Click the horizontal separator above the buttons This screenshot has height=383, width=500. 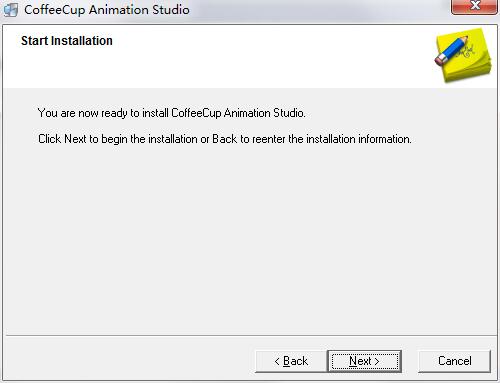click(x=251, y=335)
